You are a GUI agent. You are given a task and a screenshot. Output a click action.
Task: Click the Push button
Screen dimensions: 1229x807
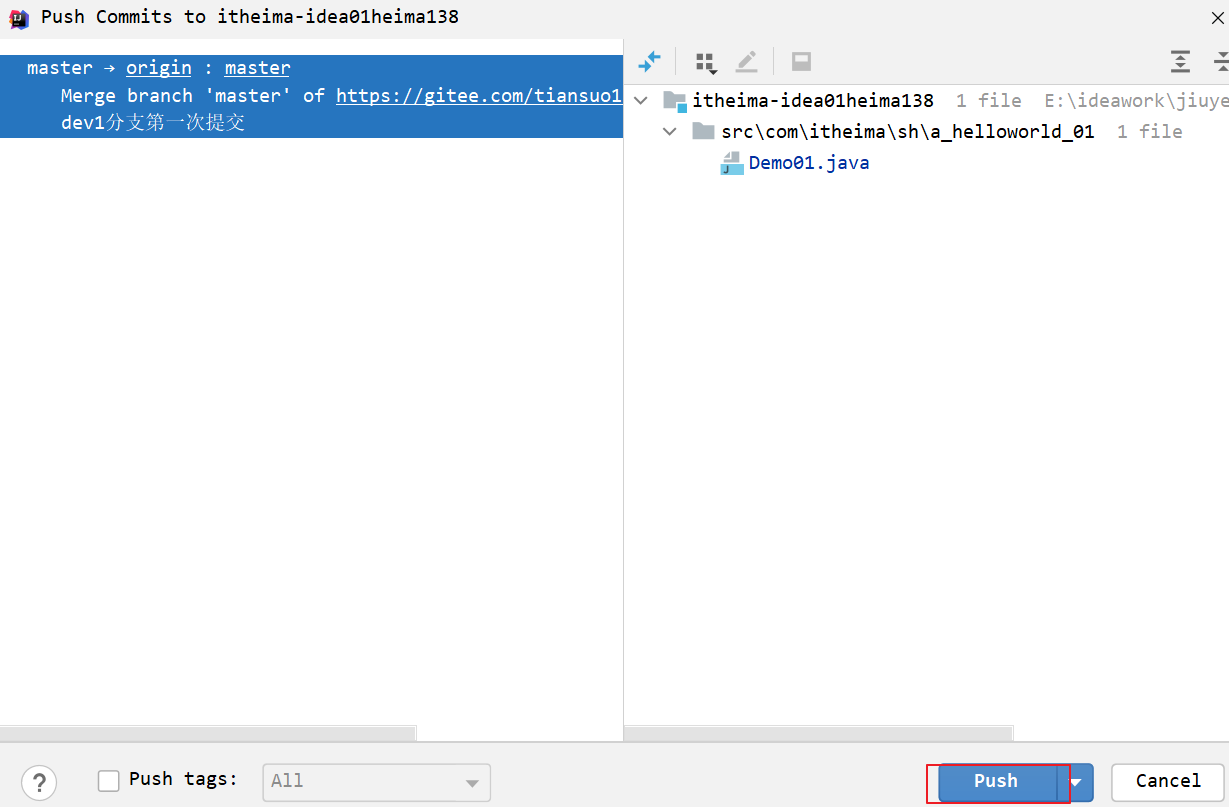996,782
